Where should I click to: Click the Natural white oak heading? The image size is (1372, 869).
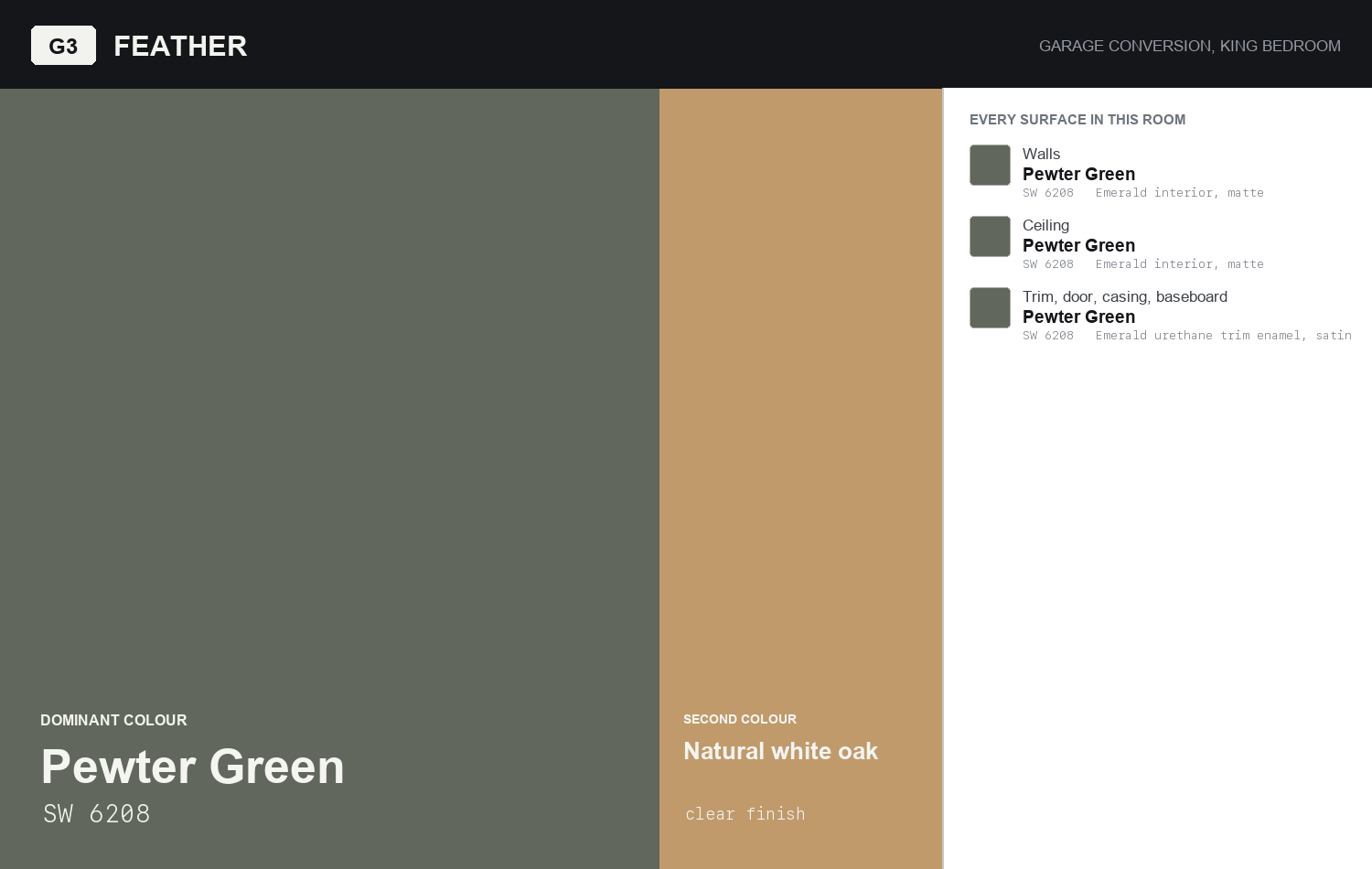[781, 751]
